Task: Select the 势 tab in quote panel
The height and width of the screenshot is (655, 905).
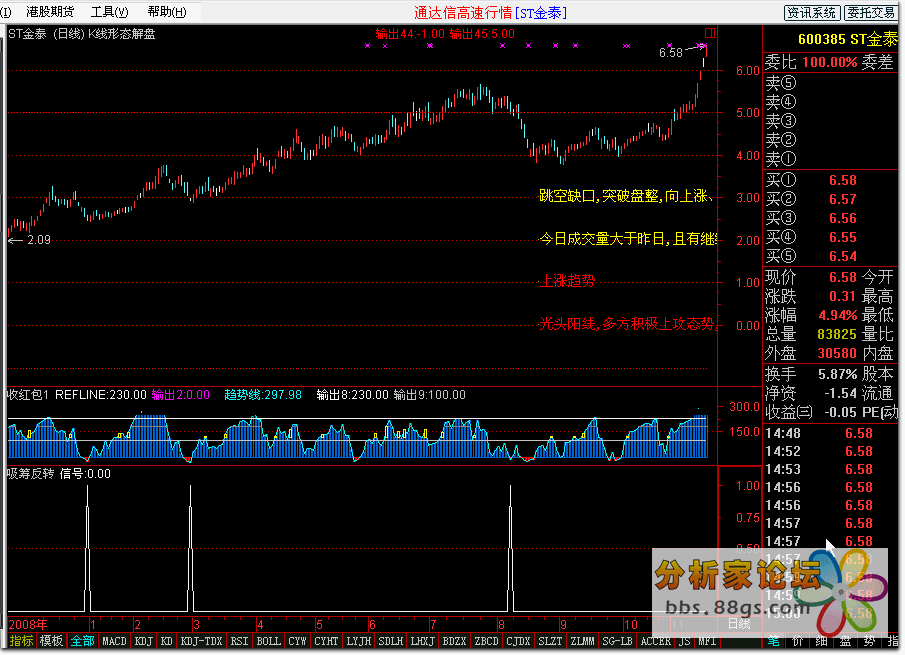Action: 869,641
